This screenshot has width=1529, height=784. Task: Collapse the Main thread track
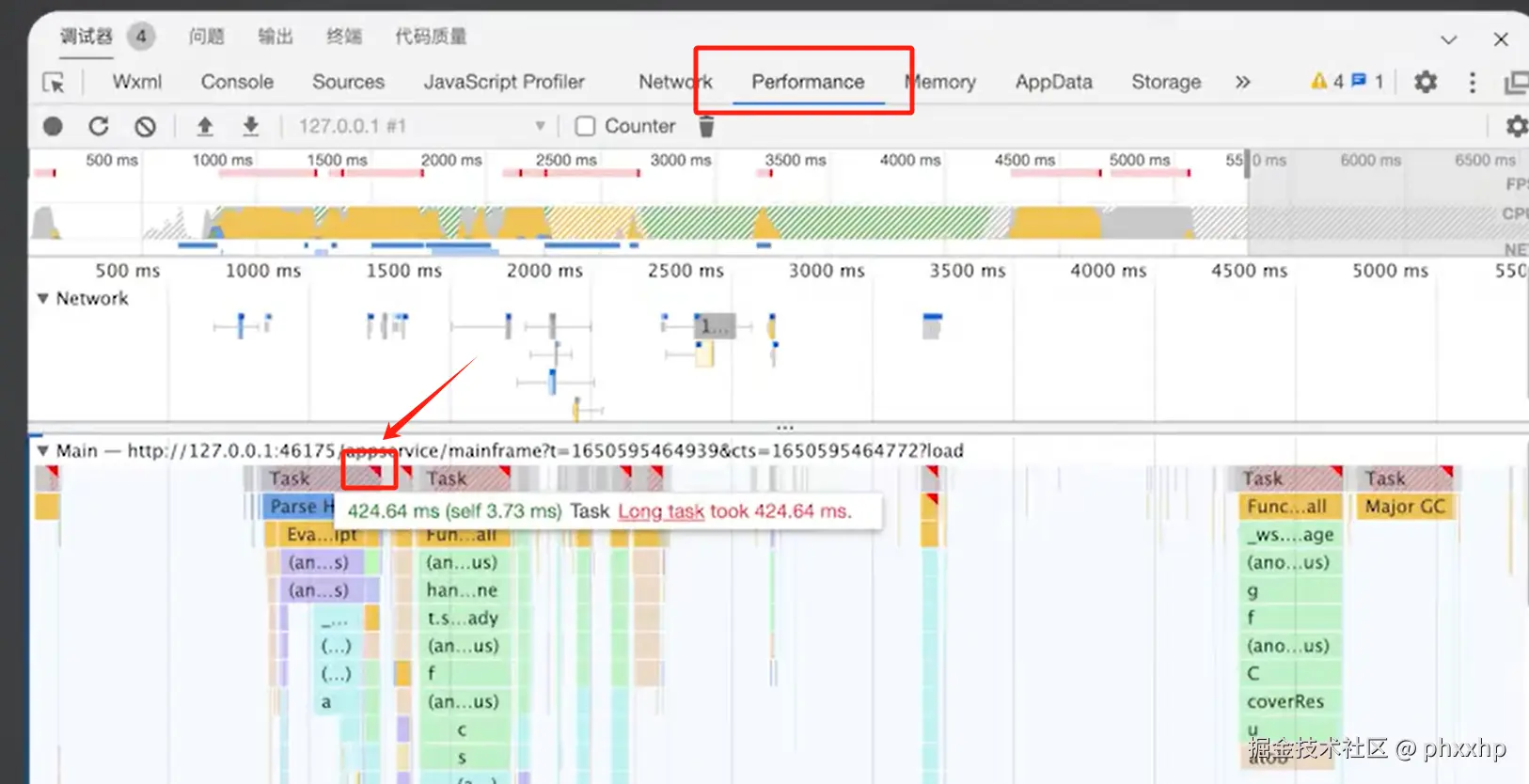coord(42,450)
